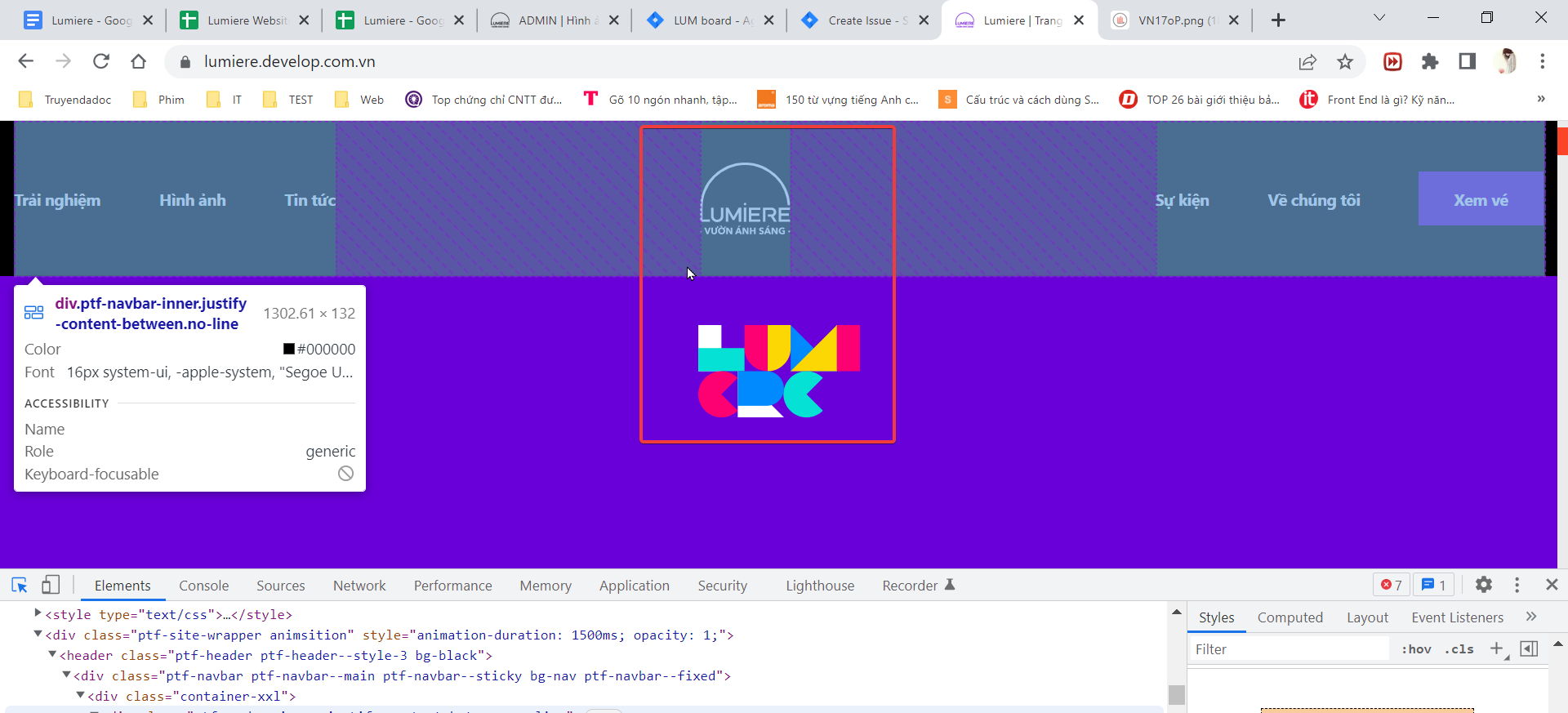The height and width of the screenshot is (713, 1568).
Task: Toggle the :hov element state panel
Action: click(1416, 649)
